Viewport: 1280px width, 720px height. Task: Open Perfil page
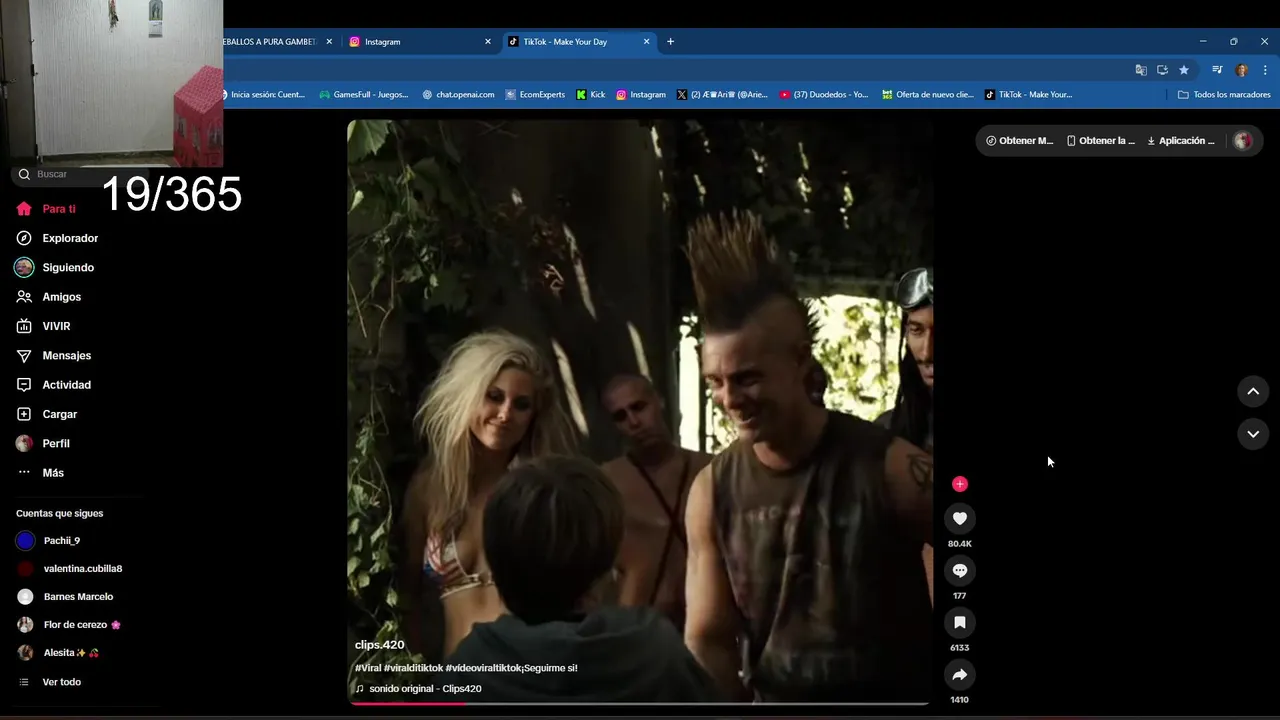43,443
